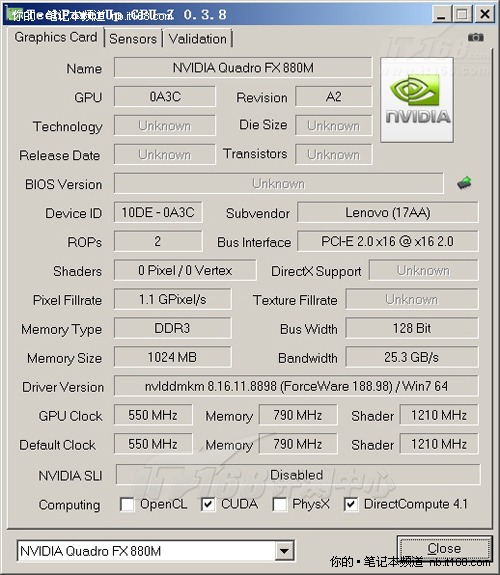
Task: Close the window with the X button
Action: [485, 14]
